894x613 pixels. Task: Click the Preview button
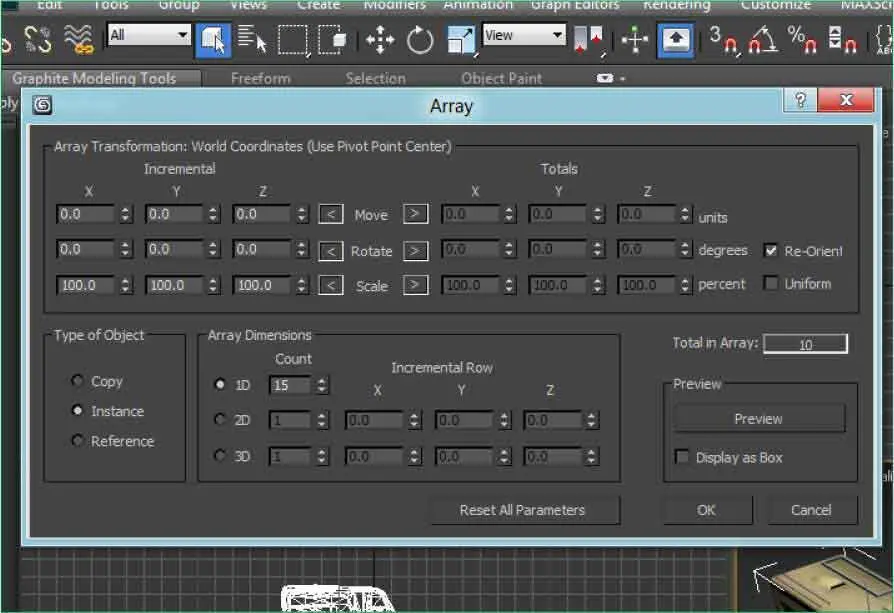pos(758,419)
